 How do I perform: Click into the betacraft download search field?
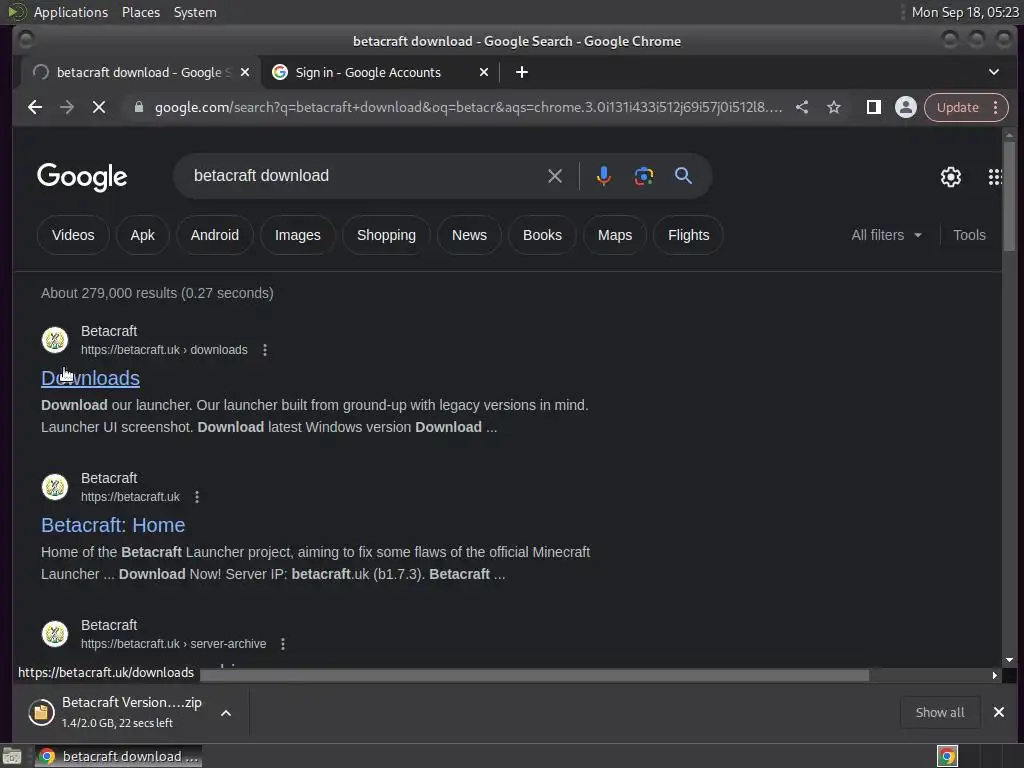tap(366, 176)
